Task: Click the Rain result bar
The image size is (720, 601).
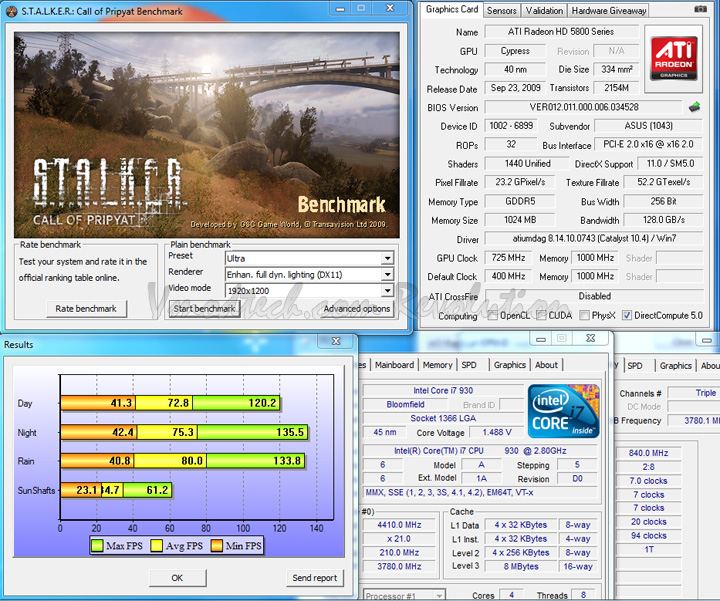Action: pyautogui.click(x=183, y=461)
